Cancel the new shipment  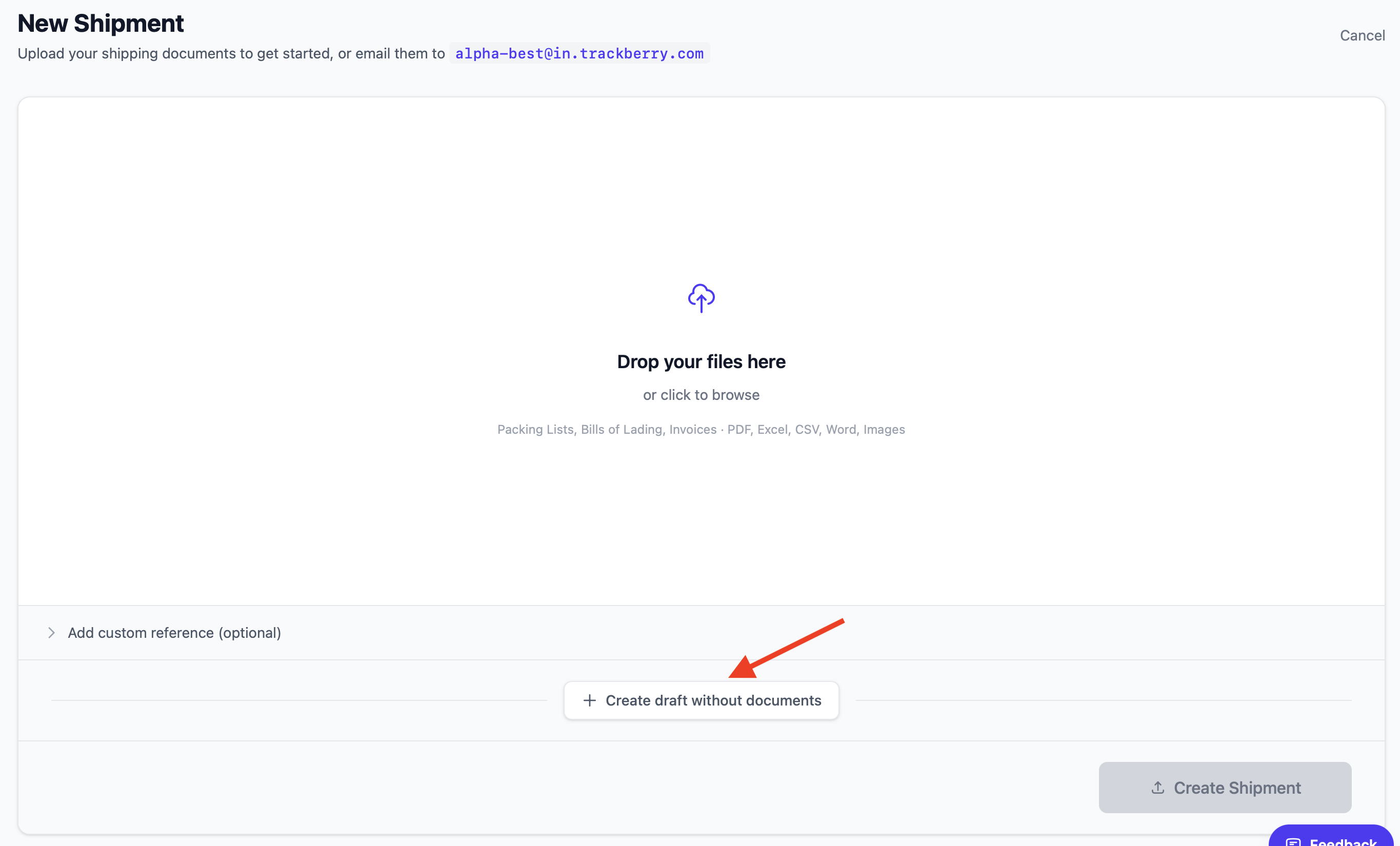[1362, 35]
